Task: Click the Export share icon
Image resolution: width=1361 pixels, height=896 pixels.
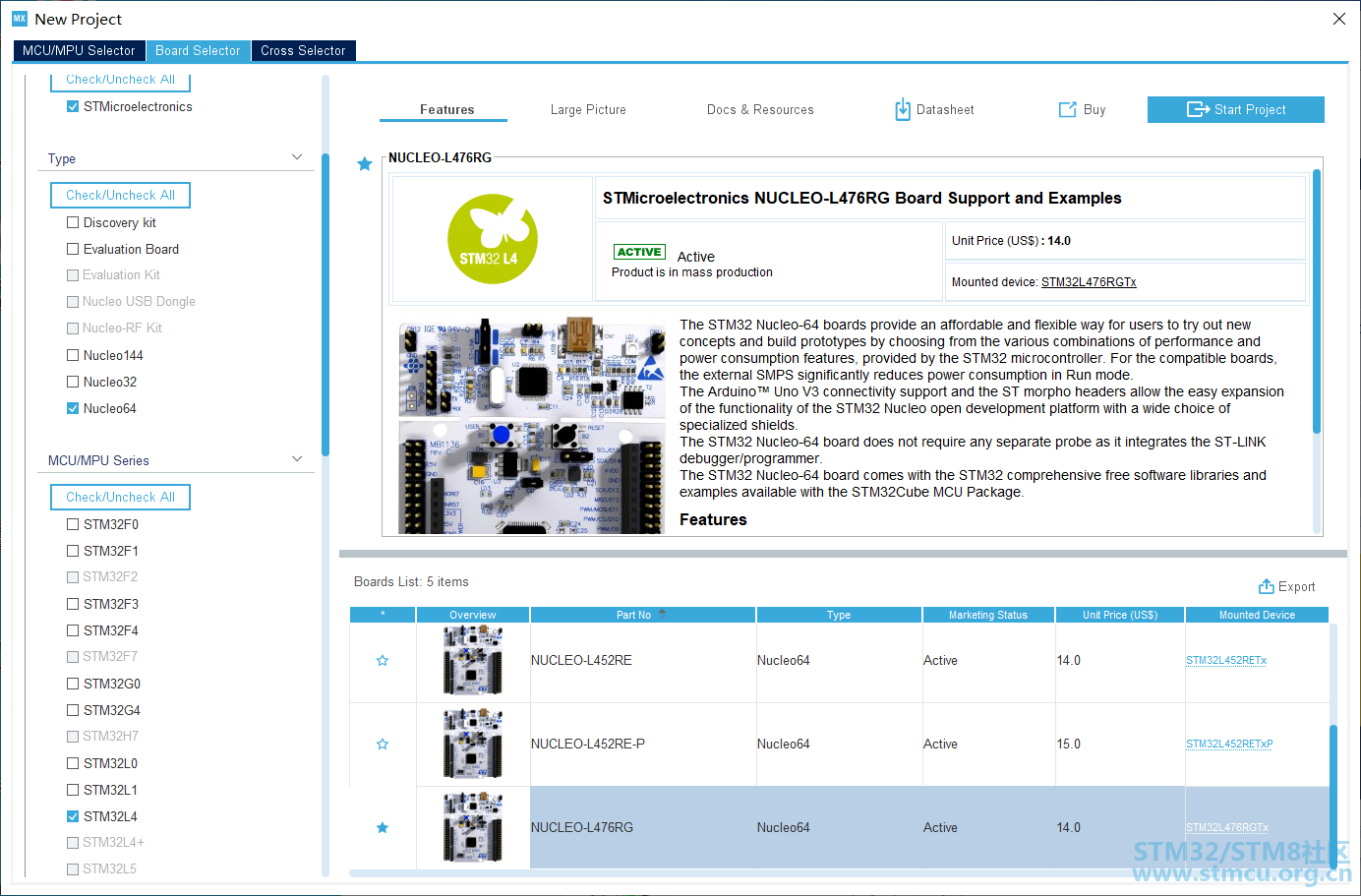Action: (1267, 586)
